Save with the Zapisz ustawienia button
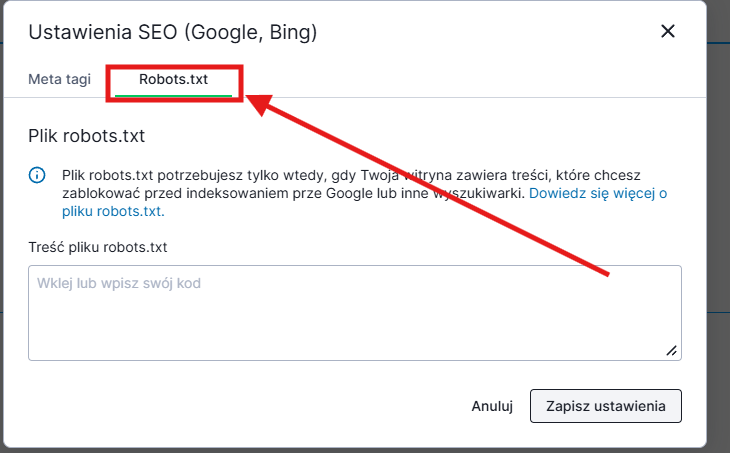 pyautogui.click(x=605, y=406)
